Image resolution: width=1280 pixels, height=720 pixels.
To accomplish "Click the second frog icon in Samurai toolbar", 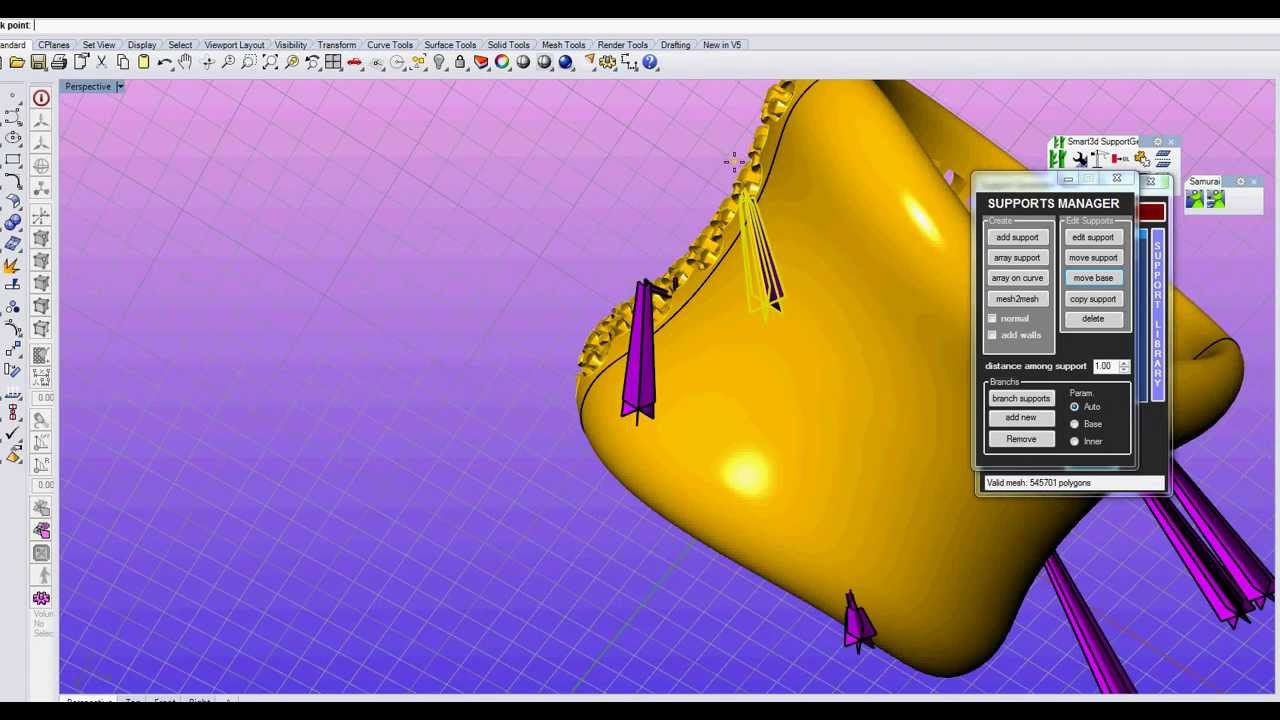I will click(x=1216, y=199).
